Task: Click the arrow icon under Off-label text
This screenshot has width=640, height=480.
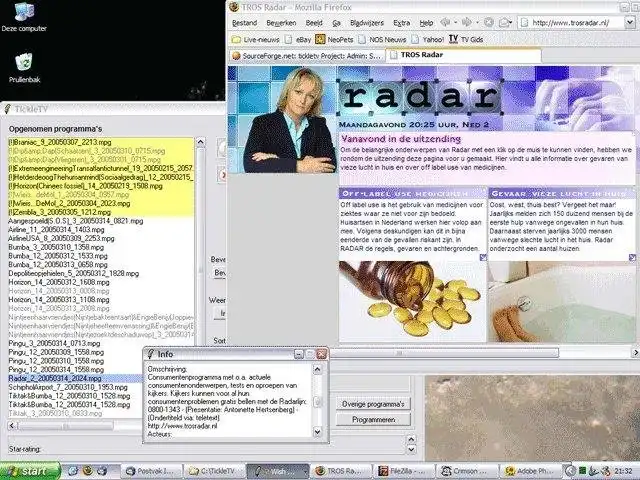Action: click(483, 257)
